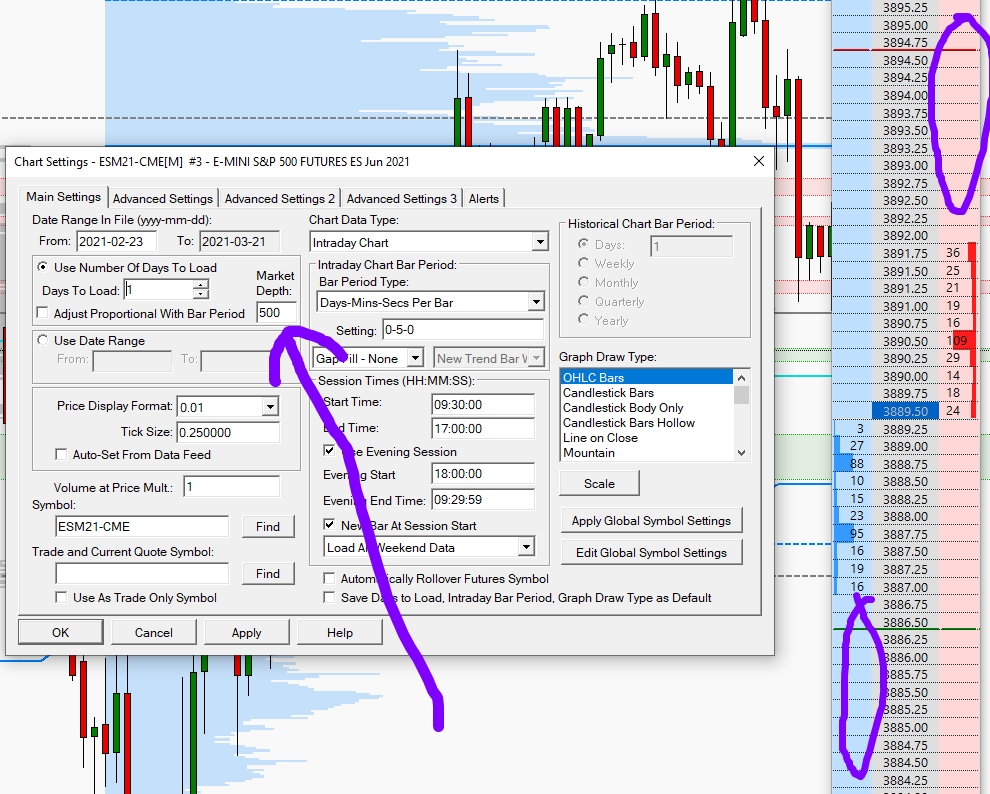Click the Days To Load field

[158, 290]
